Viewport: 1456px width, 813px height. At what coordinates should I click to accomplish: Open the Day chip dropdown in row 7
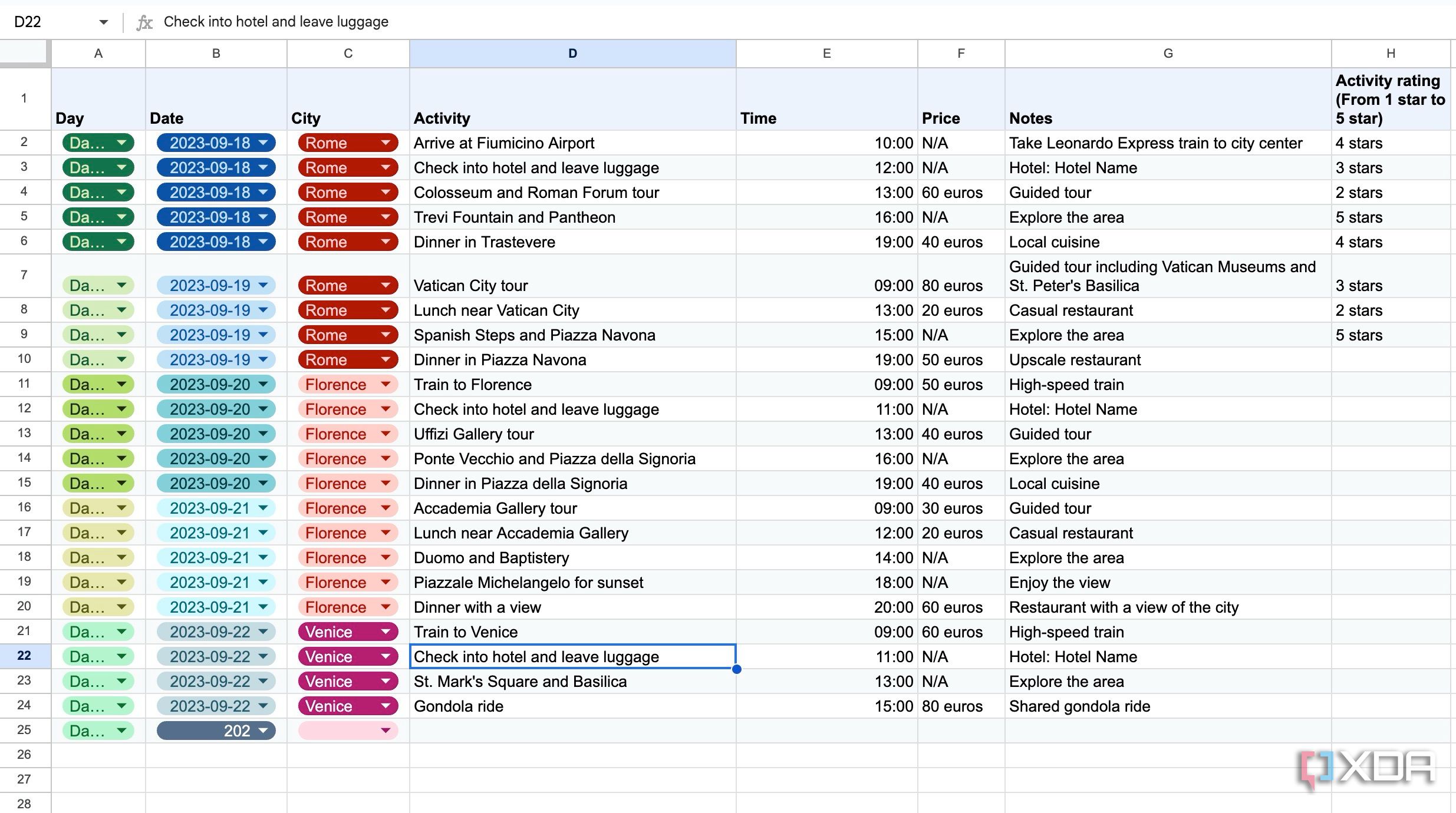click(x=121, y=286)
